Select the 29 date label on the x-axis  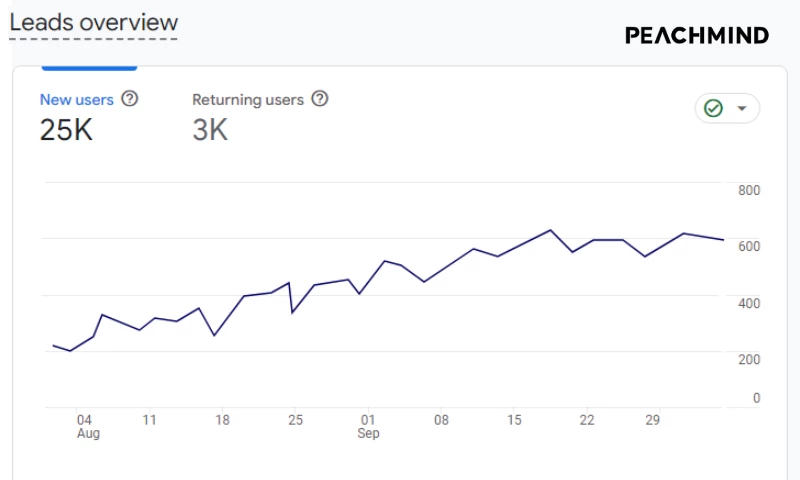[x=652, y=420]
